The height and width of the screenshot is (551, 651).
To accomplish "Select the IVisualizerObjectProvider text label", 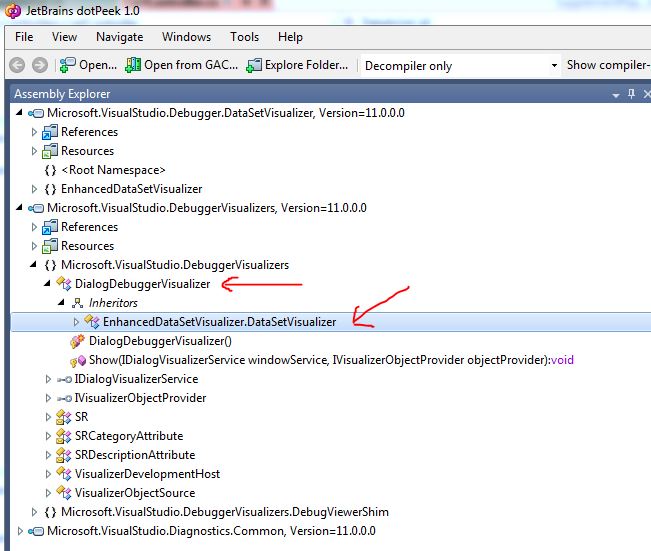I will (x=140, y=398).
